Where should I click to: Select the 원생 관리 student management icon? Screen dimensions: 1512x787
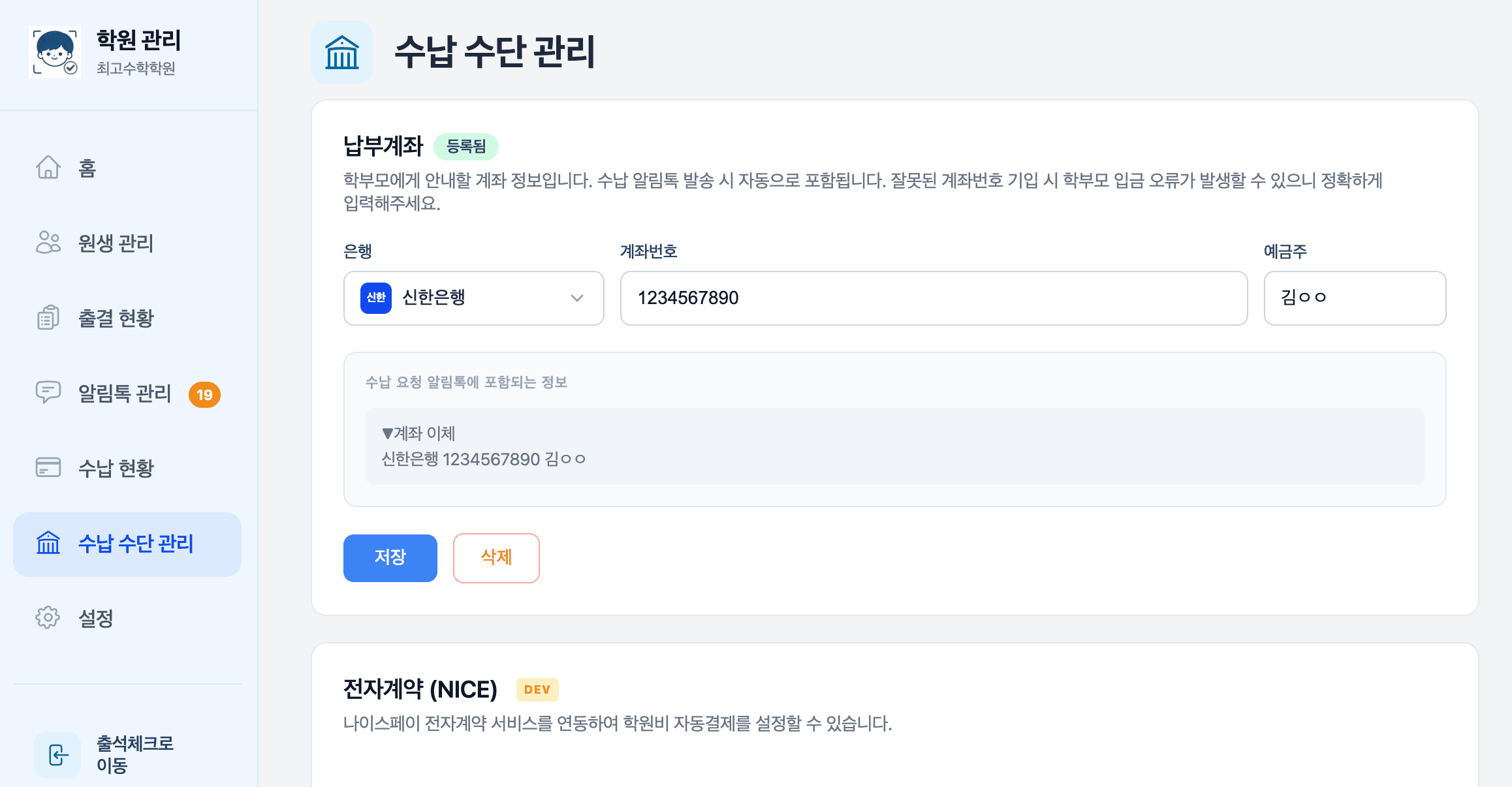[48, 243]
